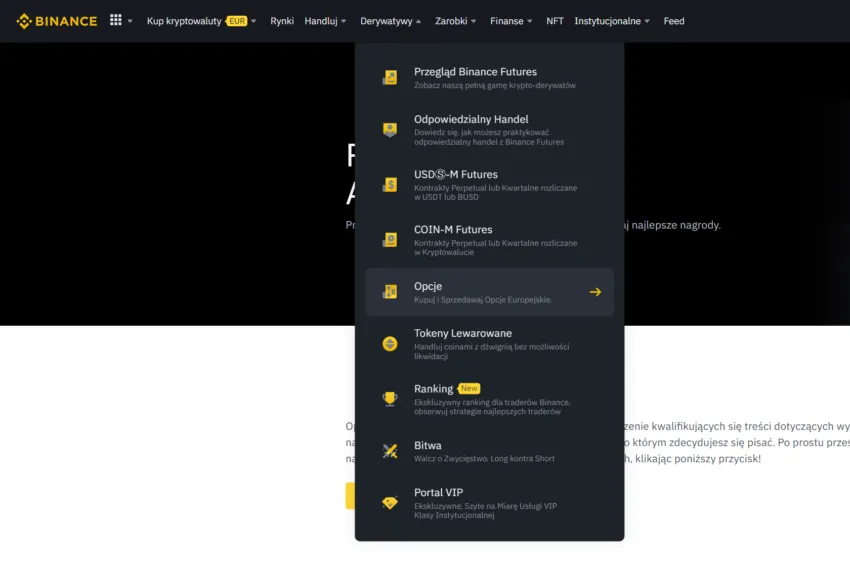The height and width of the screenshot is (571, 850).
Task: Click the USDⓈ-M Futures dollar icon
Action: tap(390, 185)
